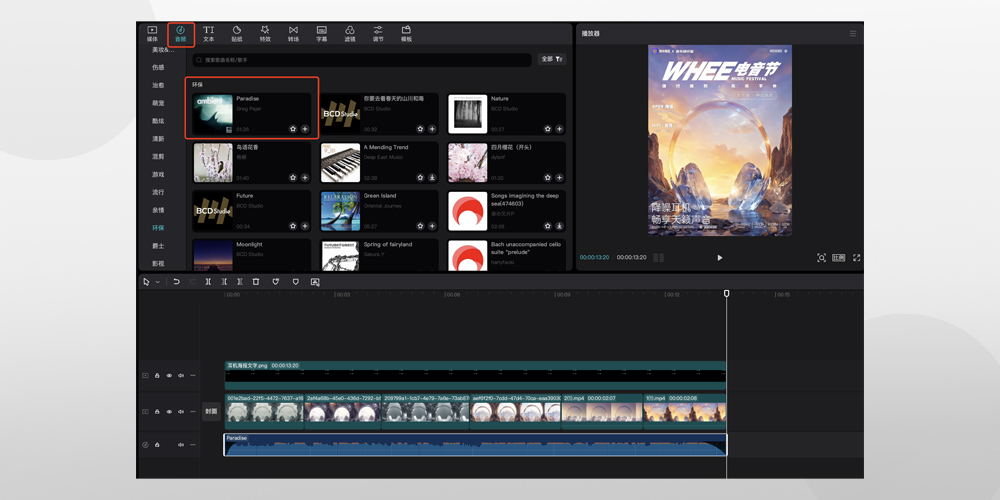Hide the main video track via eye
The width and height of the screenshot is (1000, 500).
[169, 412]
